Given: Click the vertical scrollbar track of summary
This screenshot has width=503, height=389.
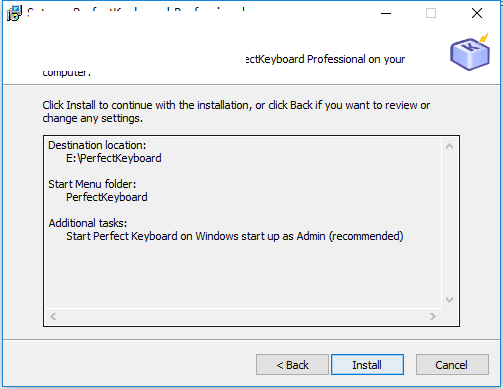Looking at the screenshot, I should coord(449,223).
